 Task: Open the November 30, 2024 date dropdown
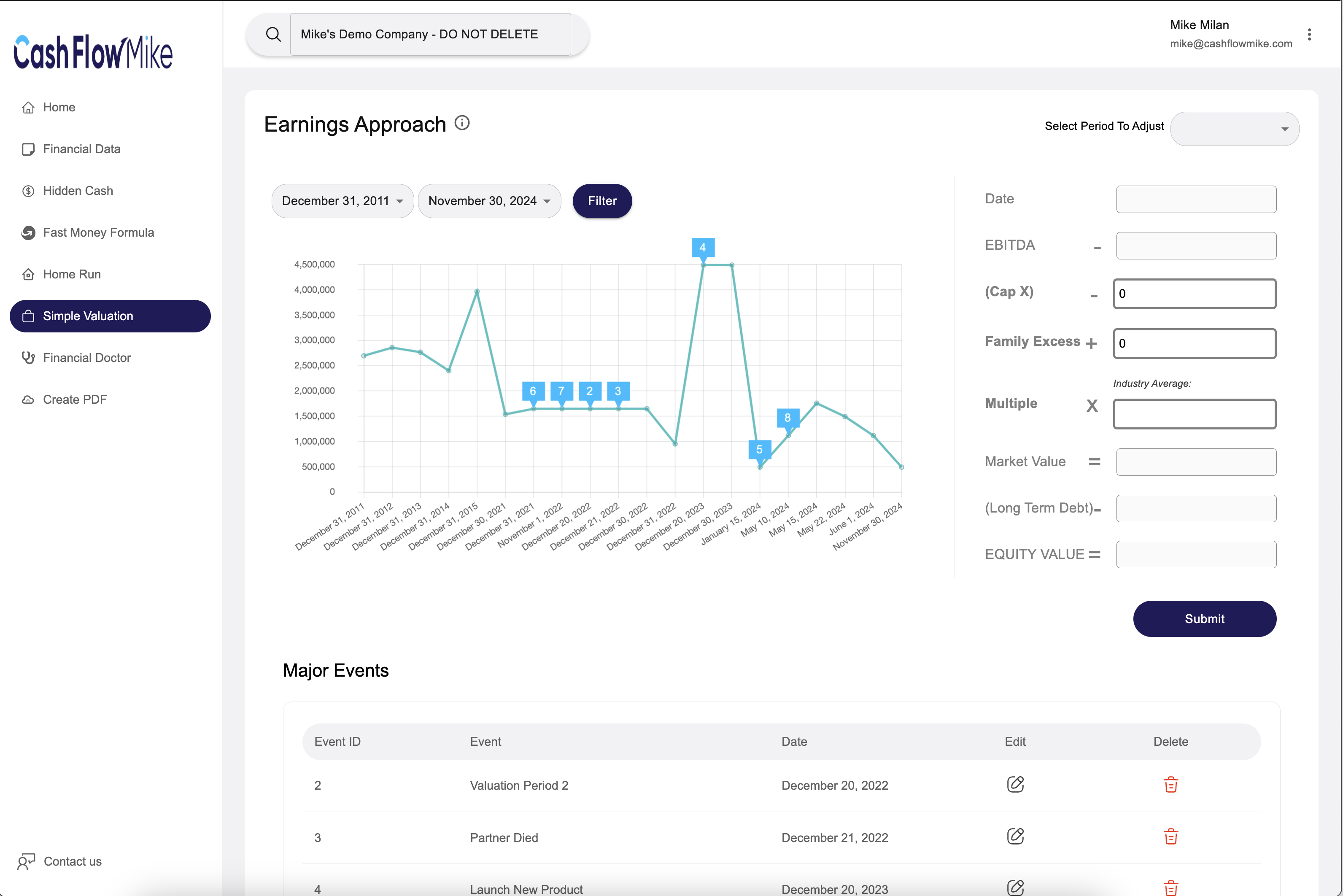(489, 201)
